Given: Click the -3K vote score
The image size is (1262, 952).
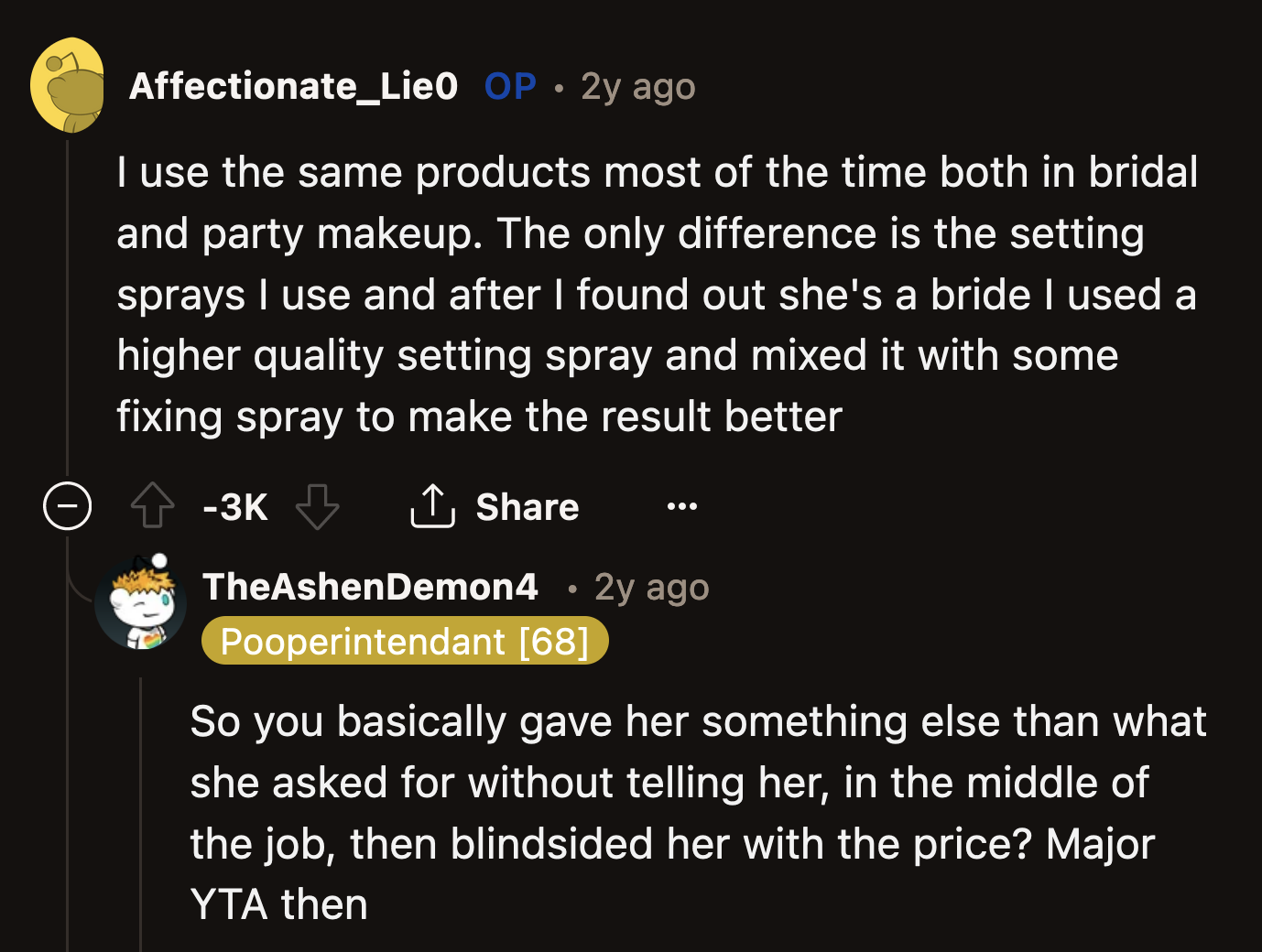Looking at the screenshot, I should (234, 506).
